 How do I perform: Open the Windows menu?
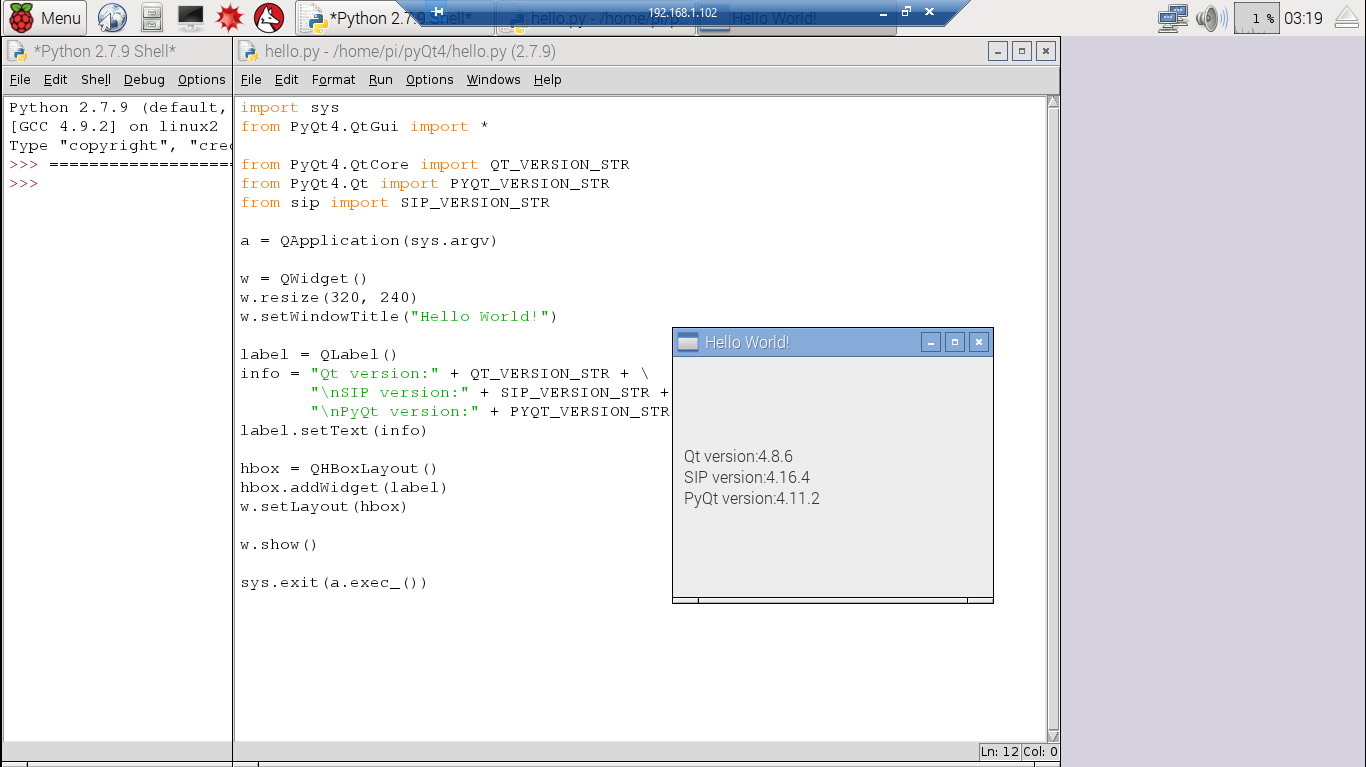tap(493, 80)
